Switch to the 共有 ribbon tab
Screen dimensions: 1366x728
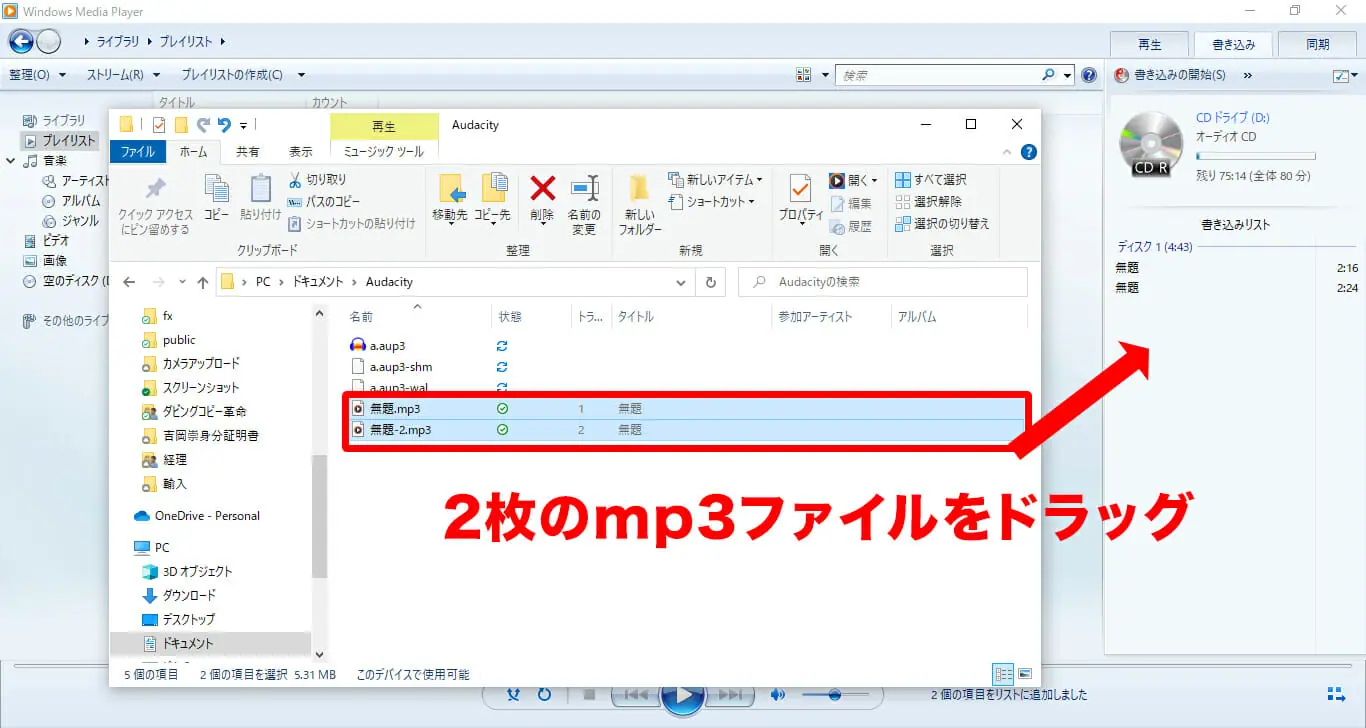tap(247, 152)
